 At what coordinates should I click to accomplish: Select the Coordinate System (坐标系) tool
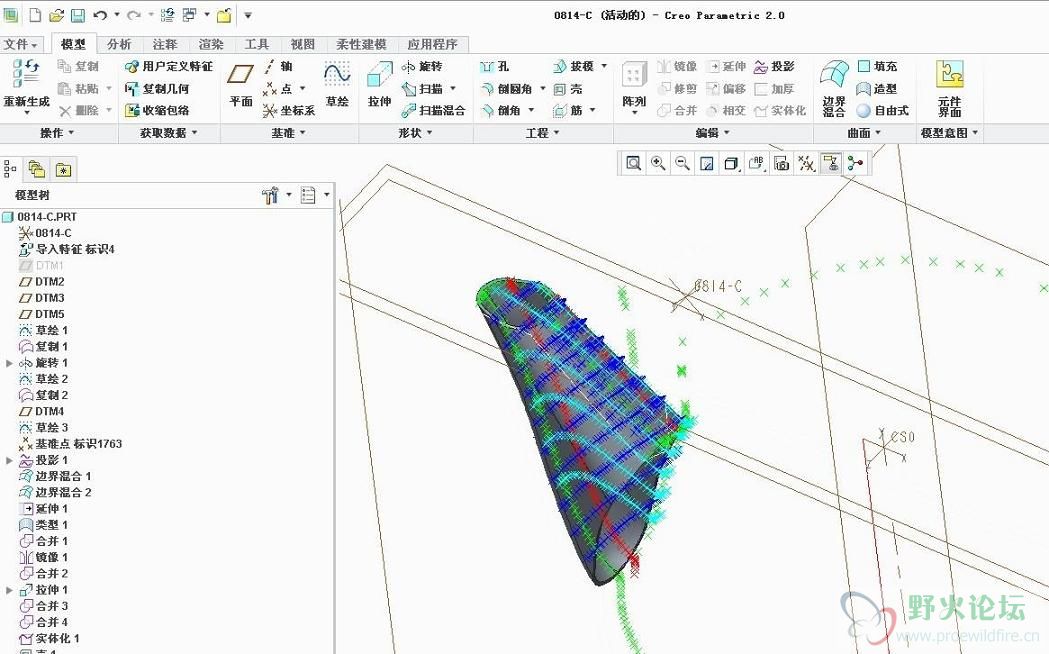(289, 110)
